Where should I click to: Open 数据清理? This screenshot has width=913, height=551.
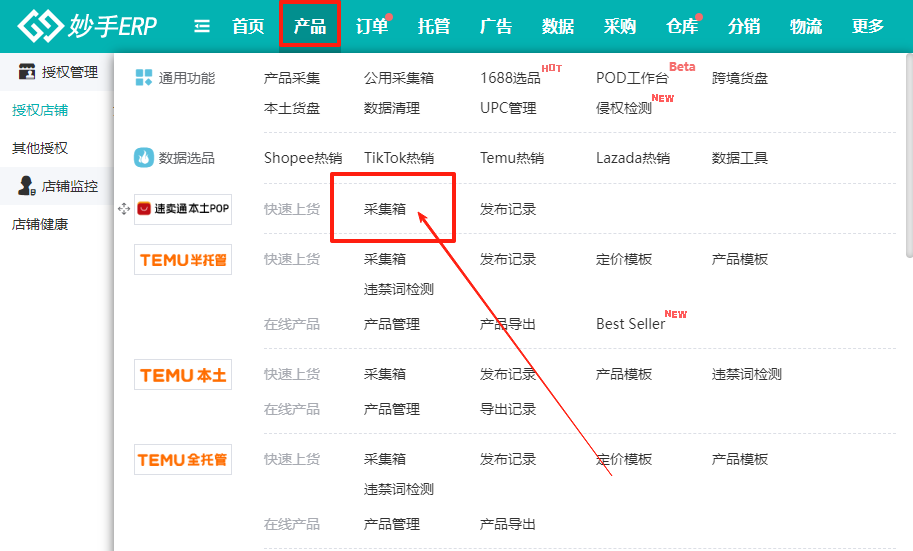392,108
